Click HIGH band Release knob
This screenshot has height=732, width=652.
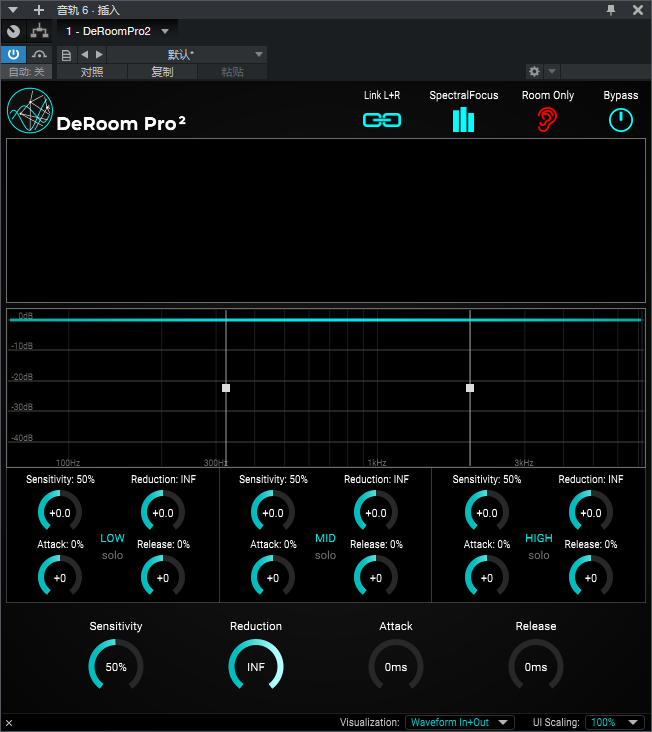coord(591,577)
